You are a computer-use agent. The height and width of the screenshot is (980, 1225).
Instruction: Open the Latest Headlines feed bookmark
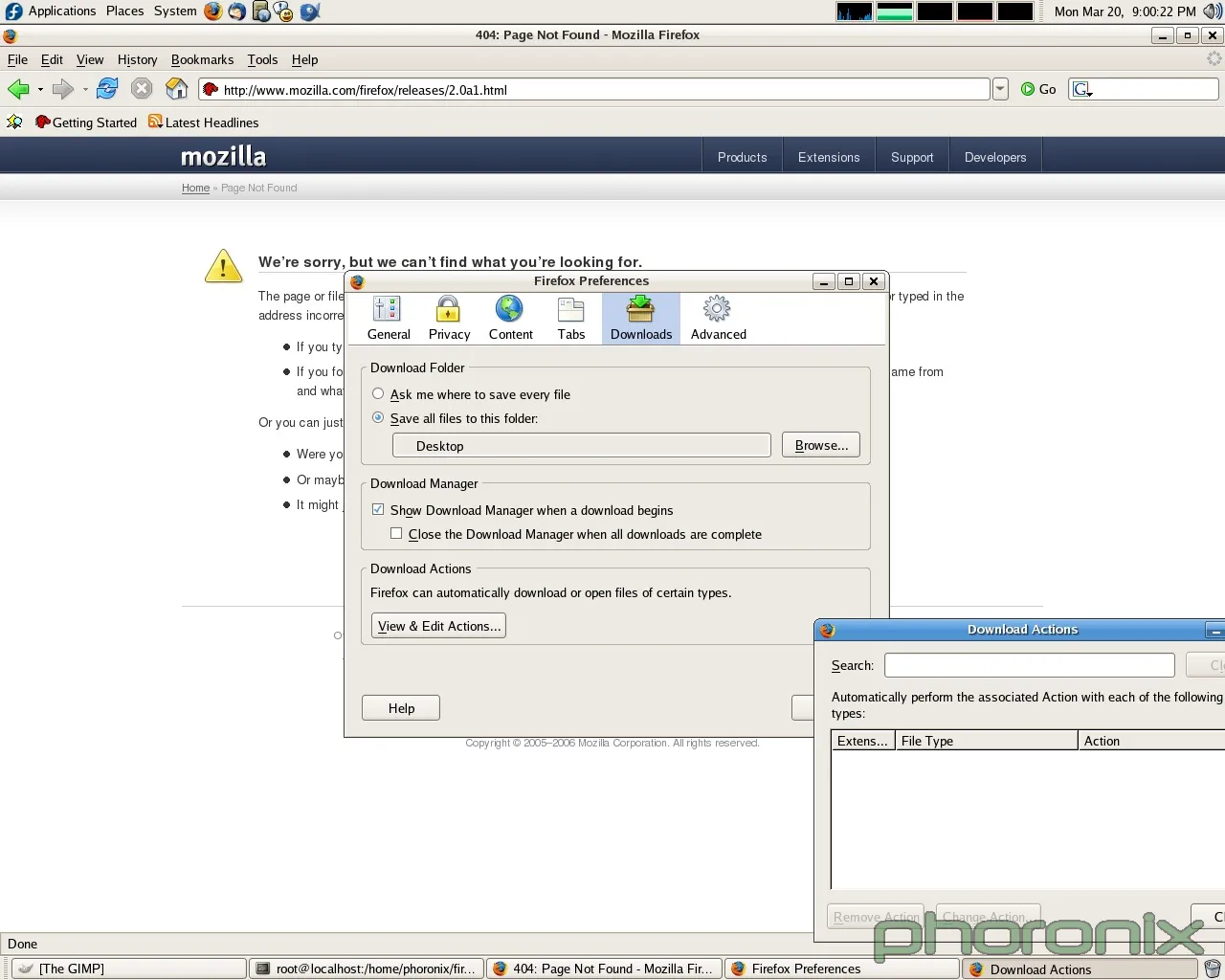tap(203, 122)
